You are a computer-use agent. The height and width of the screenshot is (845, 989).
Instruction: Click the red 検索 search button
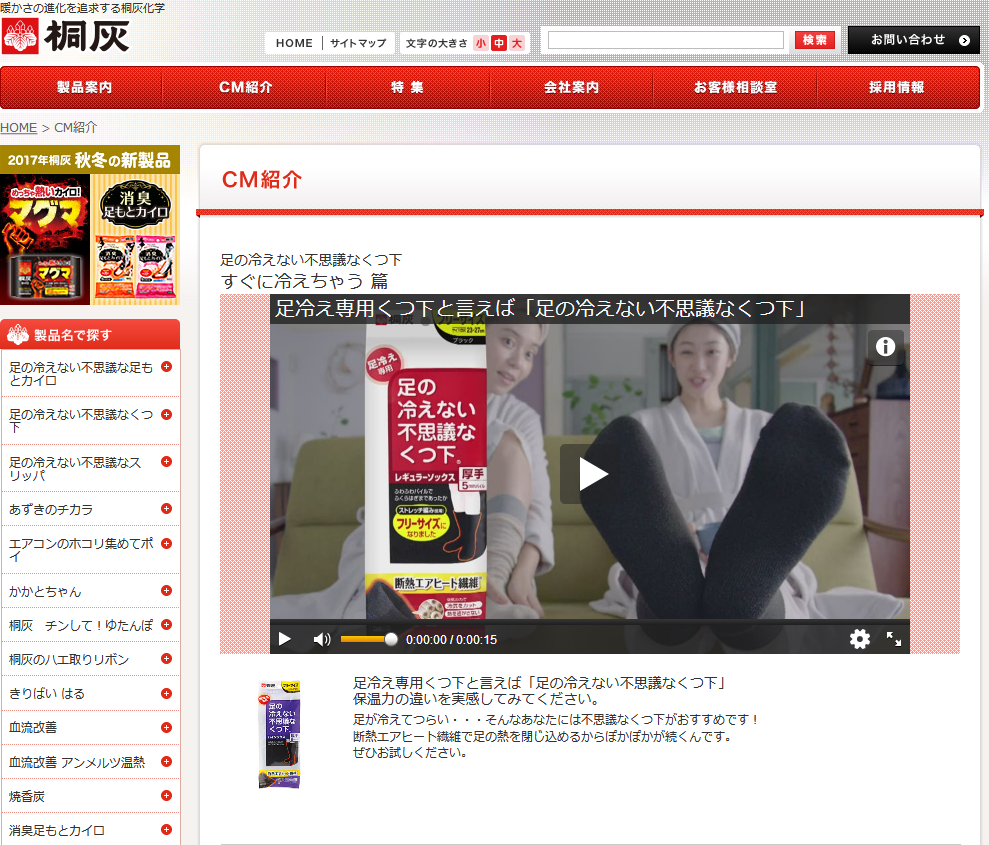(x=814, y=40)
